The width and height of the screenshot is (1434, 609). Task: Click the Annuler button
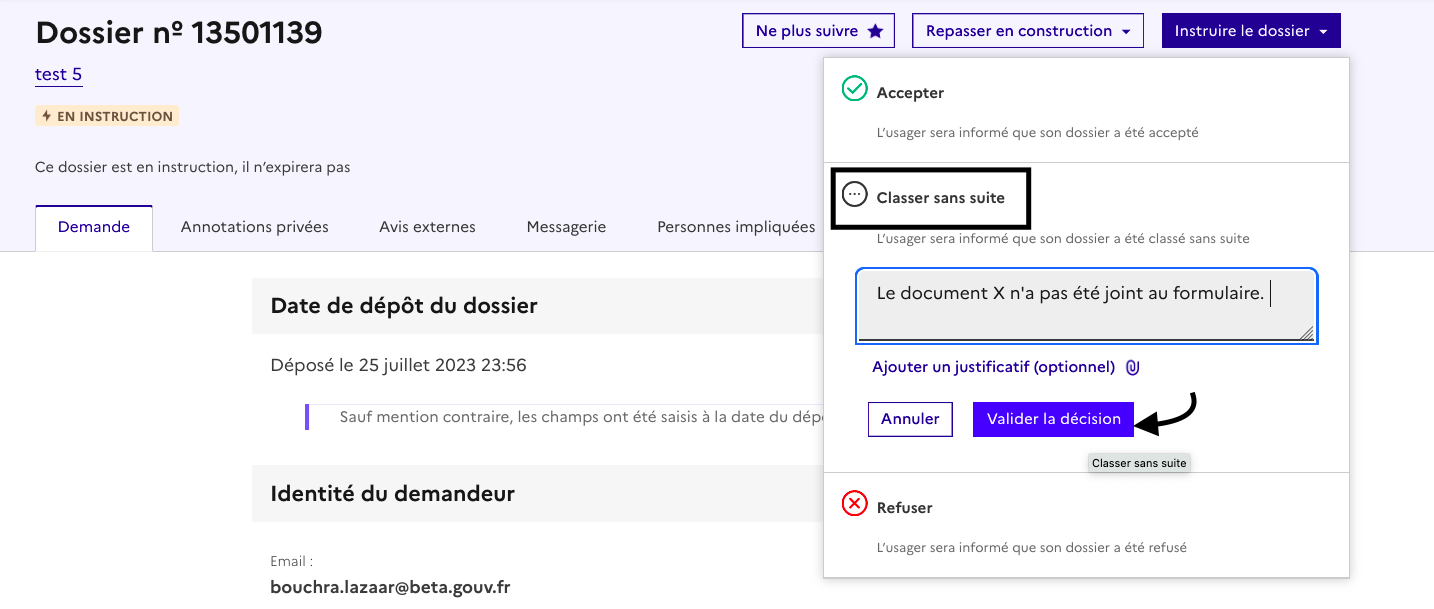coord(909,419)
